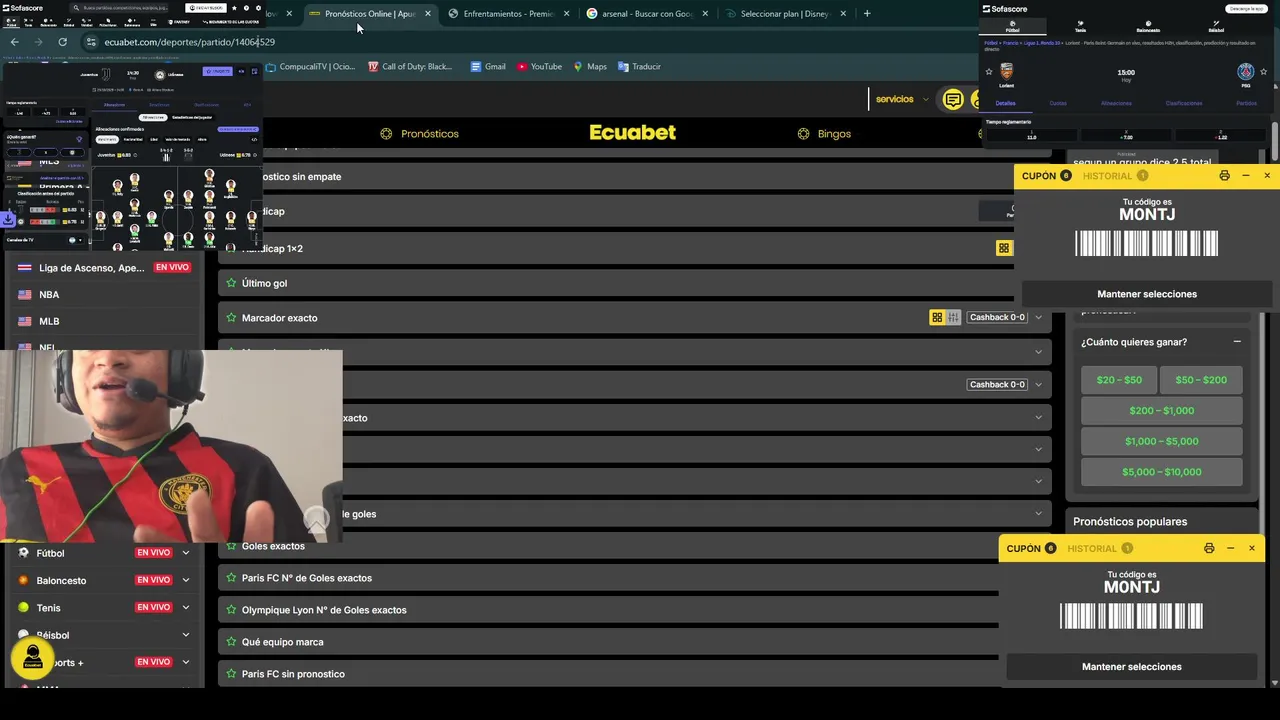Click the Bingos ball icon
The image size is (1280, 720).
803,134
